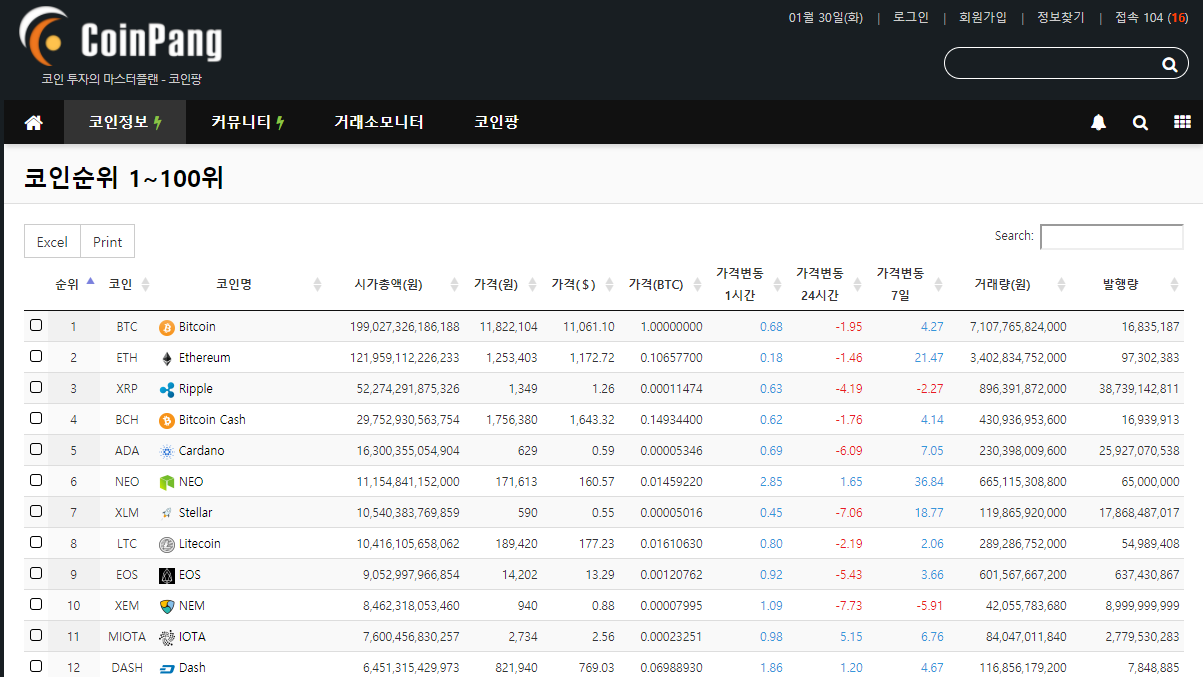The height and width of the screenshot is (677, 1203).
Task: Click the home icon in the navigation bar
Action: [33, 122]
